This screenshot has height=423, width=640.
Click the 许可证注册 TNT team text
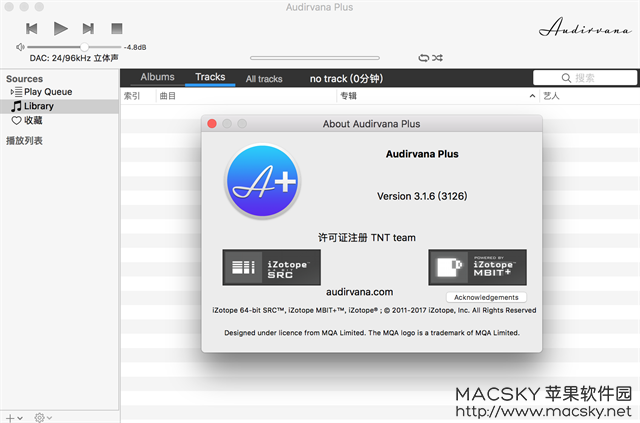click(367, 238)
